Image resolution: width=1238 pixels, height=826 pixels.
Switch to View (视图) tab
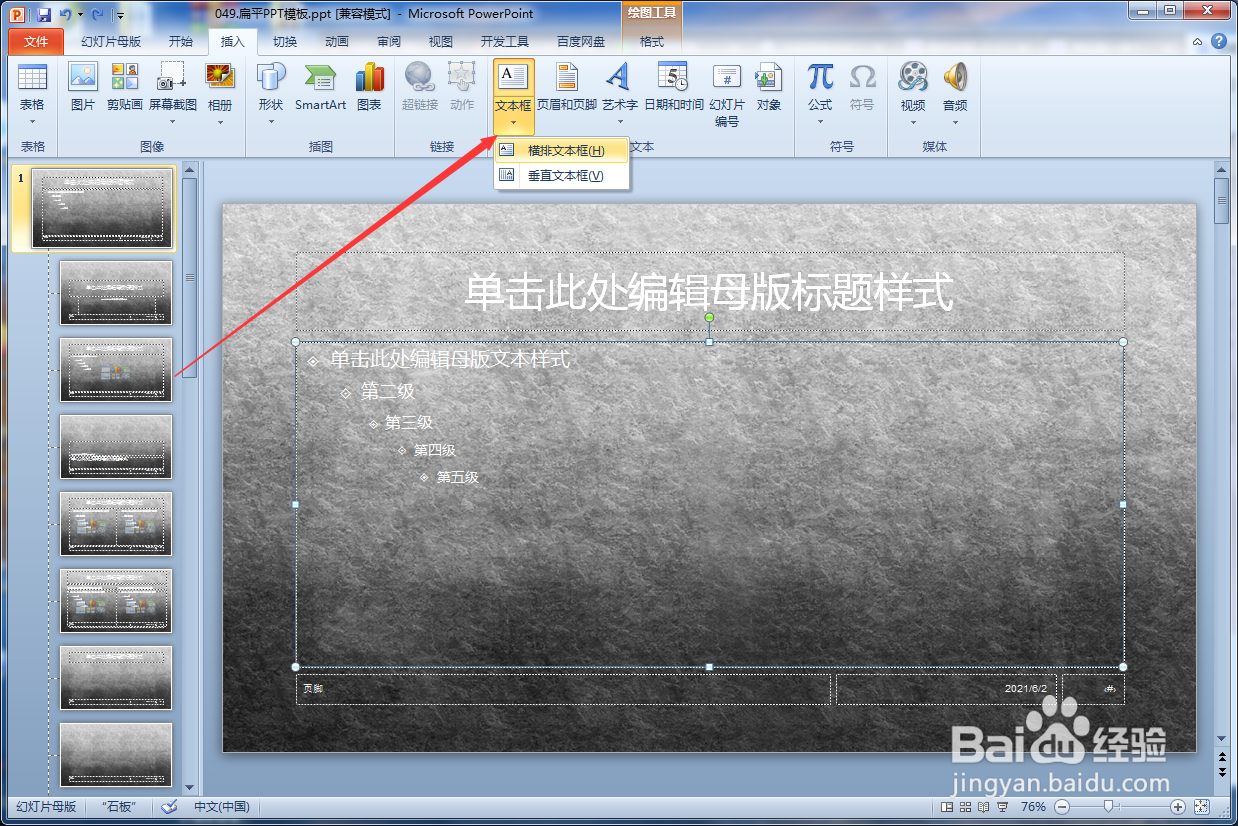pos(441,41)
